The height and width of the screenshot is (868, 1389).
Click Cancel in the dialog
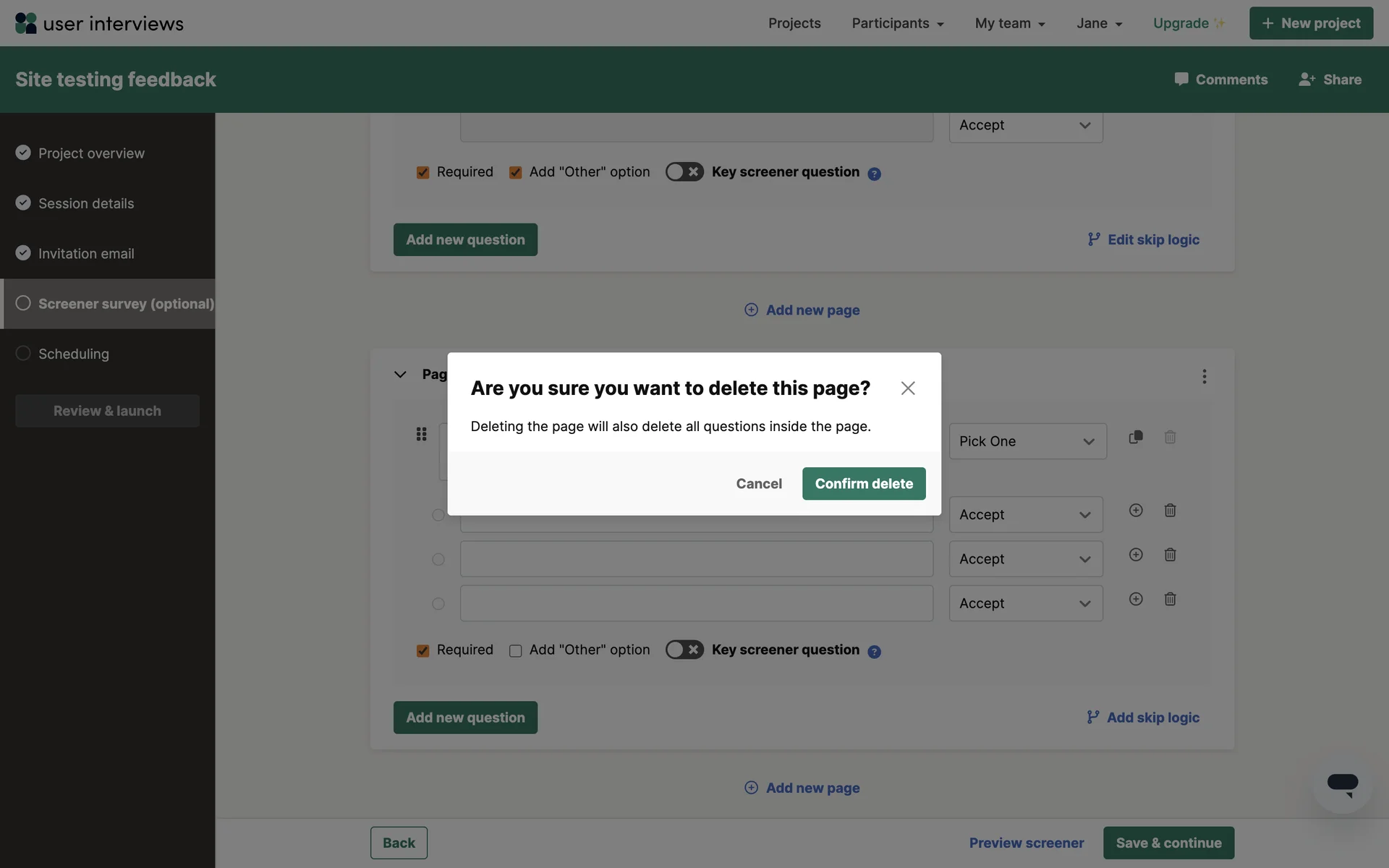click(x=759, y=483)
